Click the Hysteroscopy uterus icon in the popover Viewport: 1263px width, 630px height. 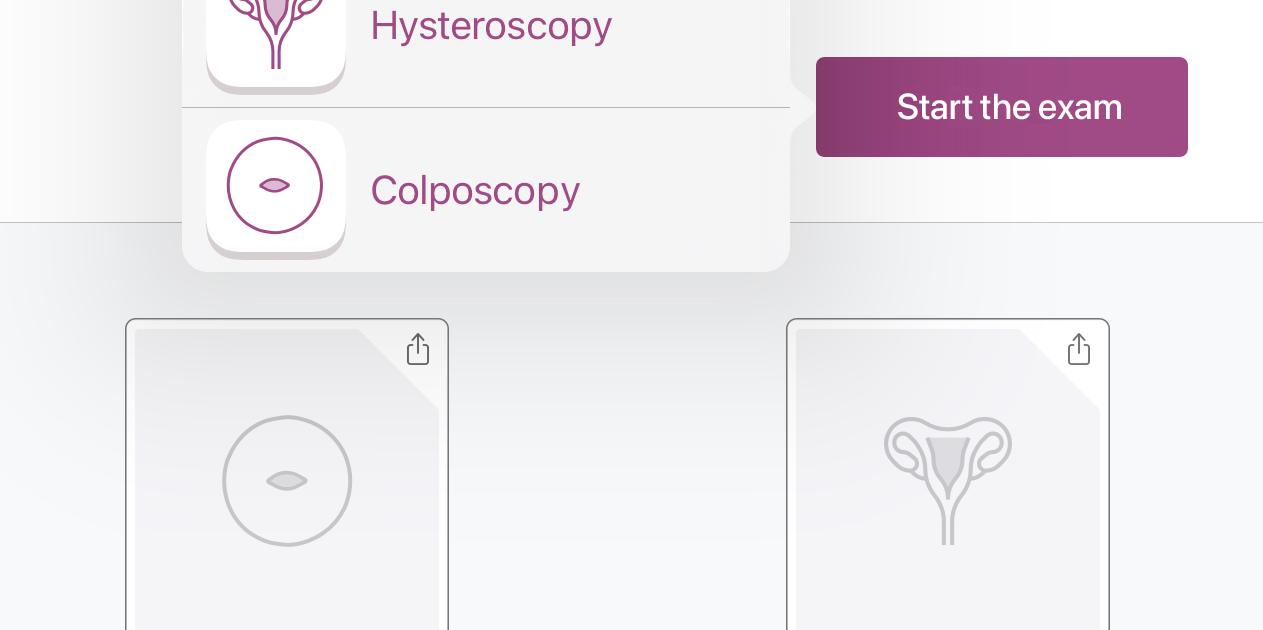275,30
